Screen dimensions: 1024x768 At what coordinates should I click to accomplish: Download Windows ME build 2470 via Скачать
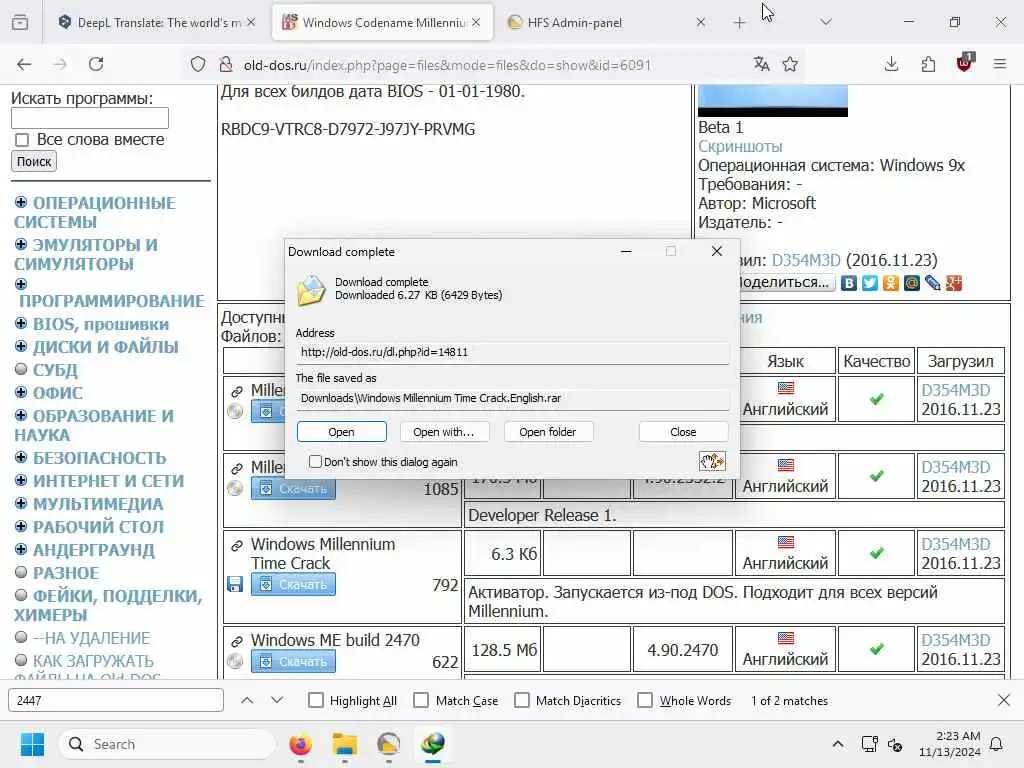point(293,662)
